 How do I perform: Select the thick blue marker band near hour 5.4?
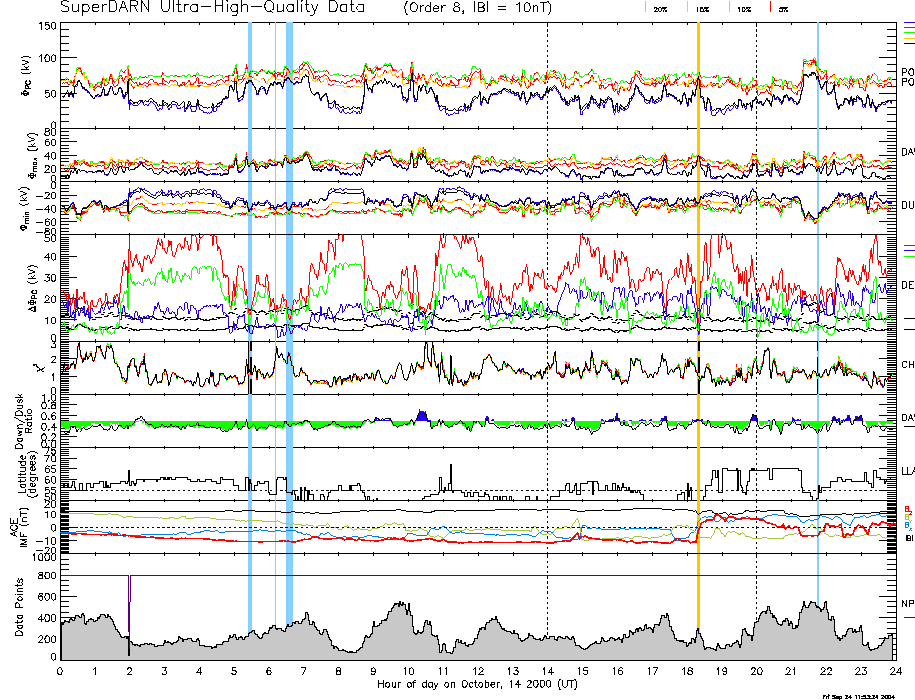(x=250, y=327)
